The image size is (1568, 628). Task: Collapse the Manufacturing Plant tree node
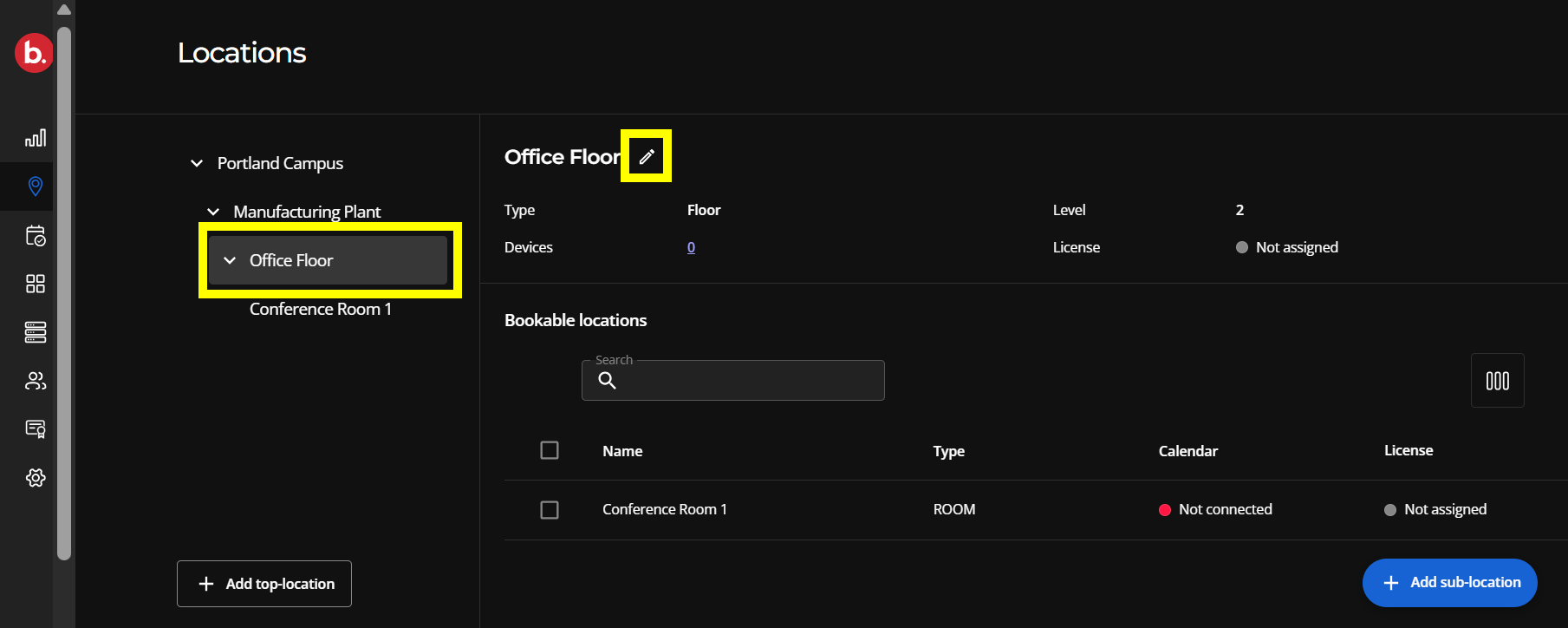coord(213,212)
